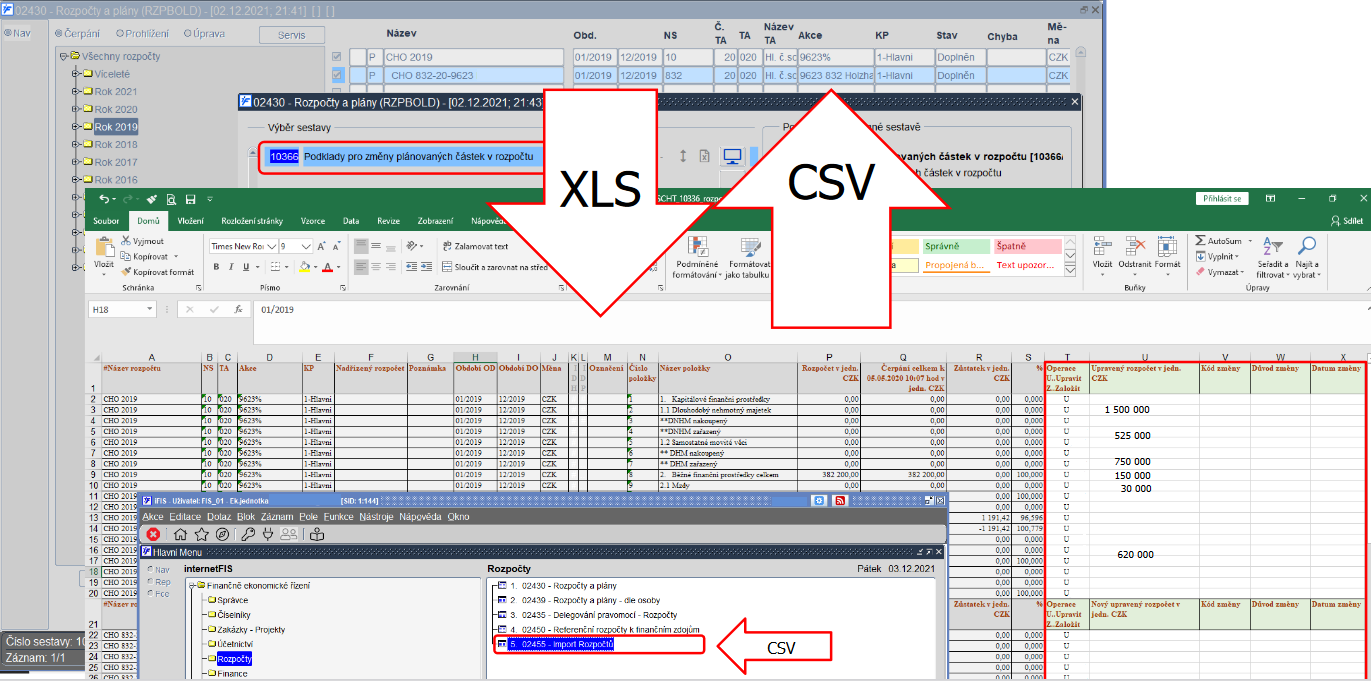Click the key icon in iFIS toolbar
The image size is (1371, 681).
(x=248, y=535)
